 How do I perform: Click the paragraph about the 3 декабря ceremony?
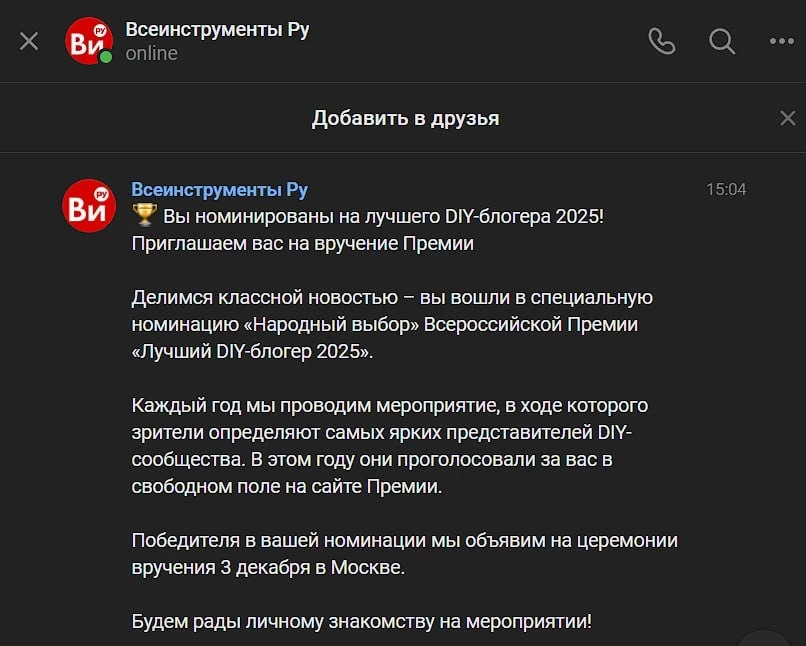pos(404,554)
